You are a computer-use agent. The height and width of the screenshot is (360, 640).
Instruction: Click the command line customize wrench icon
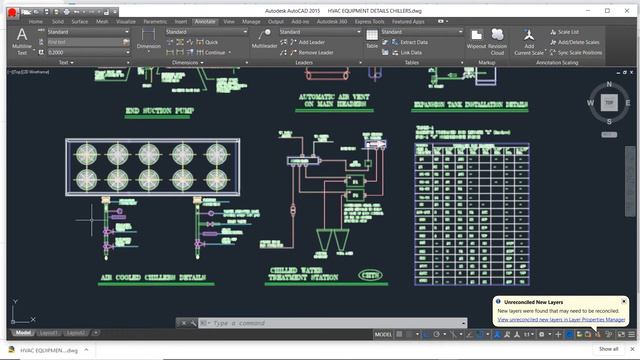click(x=193, y=323)
